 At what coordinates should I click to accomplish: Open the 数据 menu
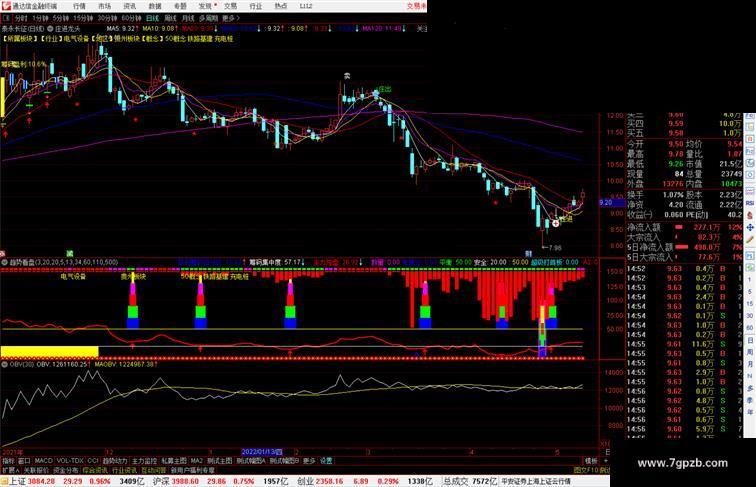[155, 6]
